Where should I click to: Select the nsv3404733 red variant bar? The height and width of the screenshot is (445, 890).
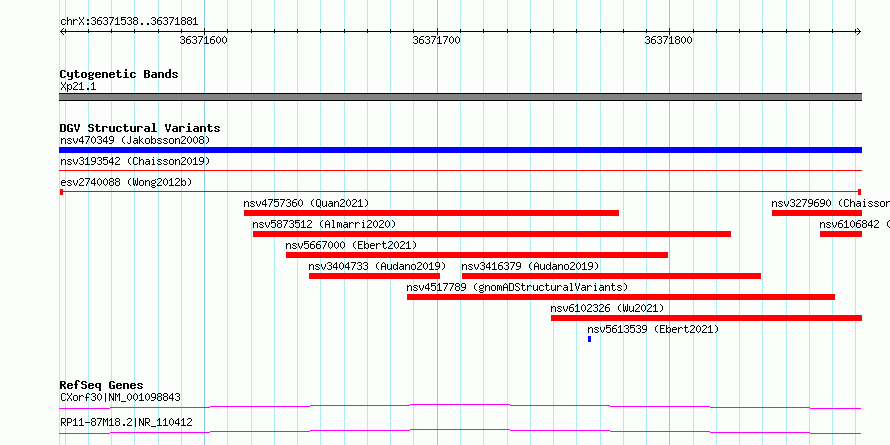pos(375,276)
